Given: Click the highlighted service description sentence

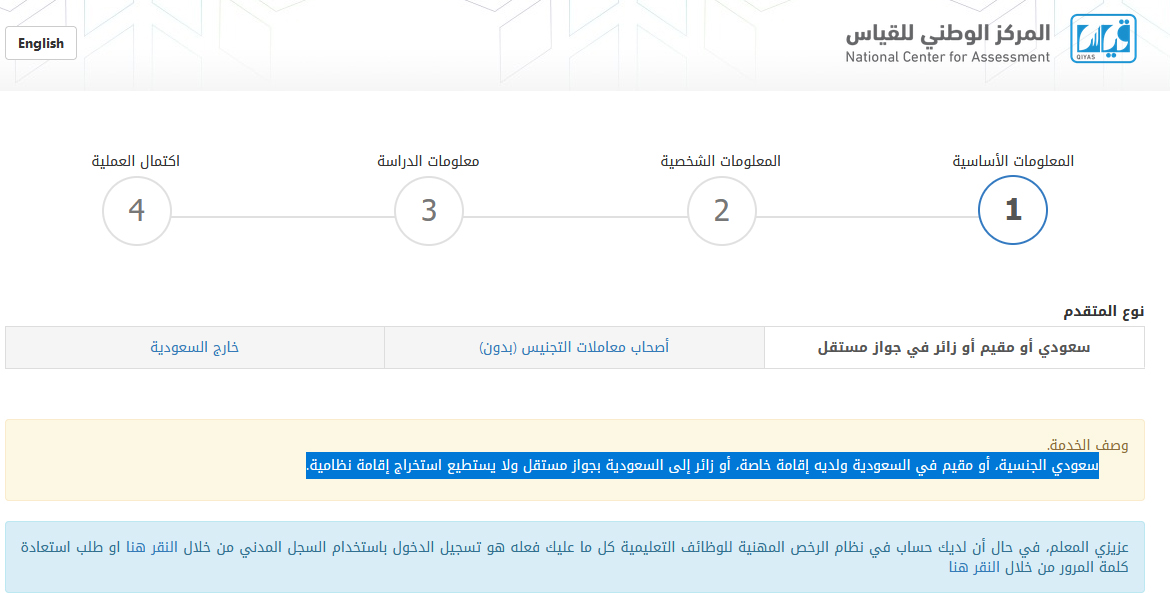Looking at the screenshot, I should click(x=702, y=465).
